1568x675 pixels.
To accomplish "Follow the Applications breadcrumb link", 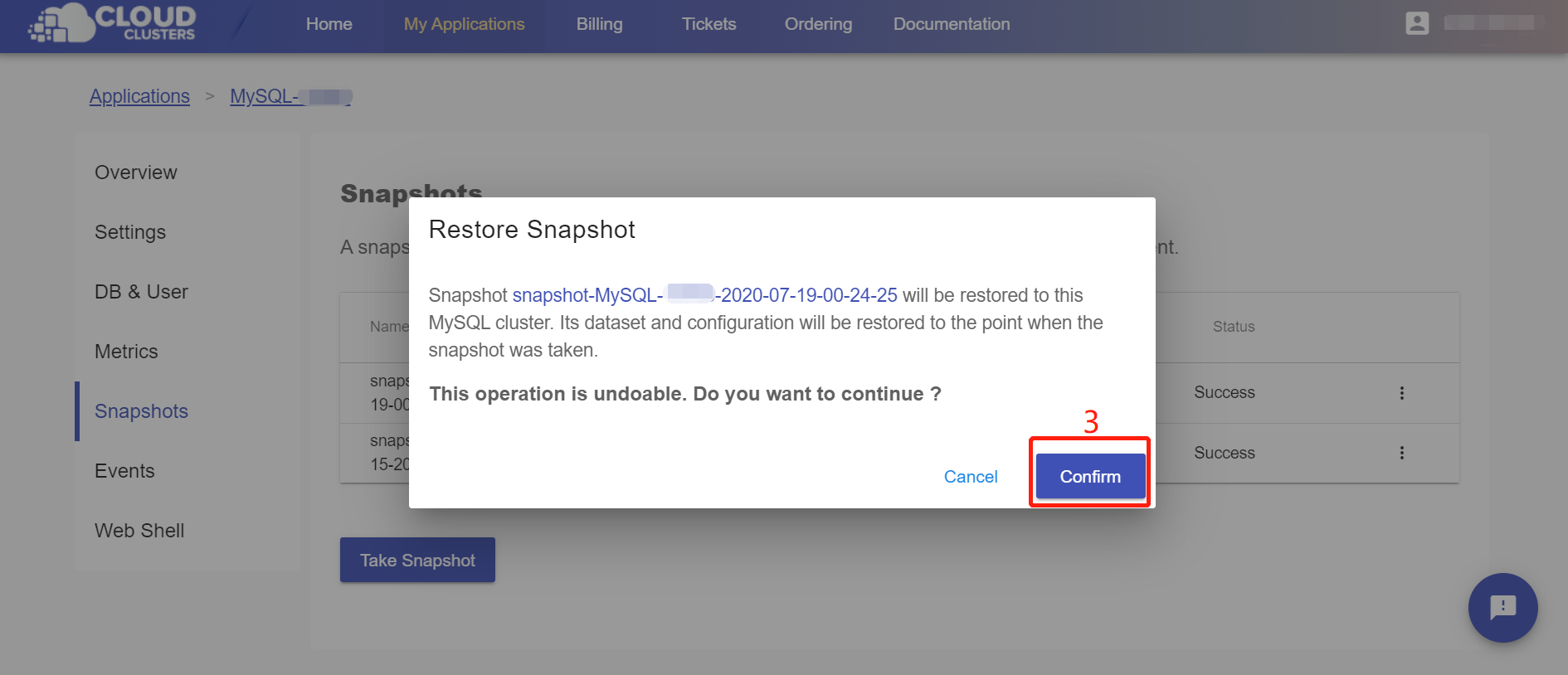I will tap(139, 96).
